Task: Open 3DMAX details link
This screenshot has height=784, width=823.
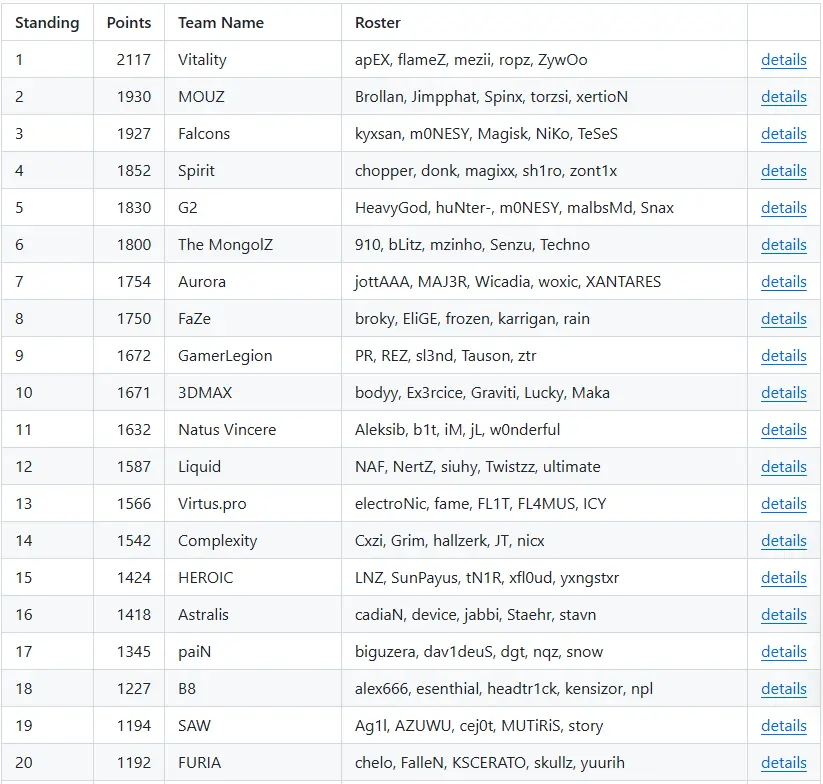Action: point(783,393)
